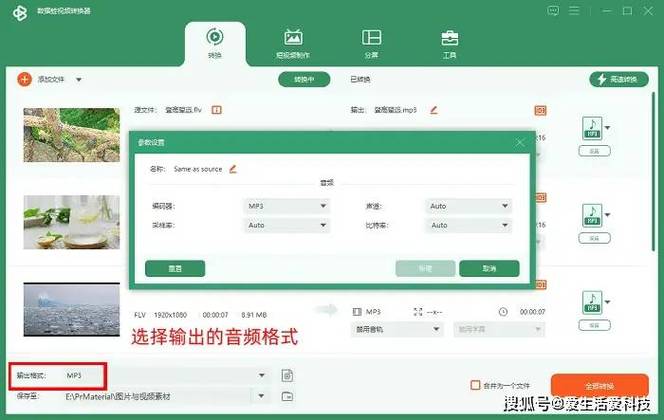Select the first video thumbnail with rope
Image resolution: width=664 pixels, height=420 pixels.
pos(72,135)
